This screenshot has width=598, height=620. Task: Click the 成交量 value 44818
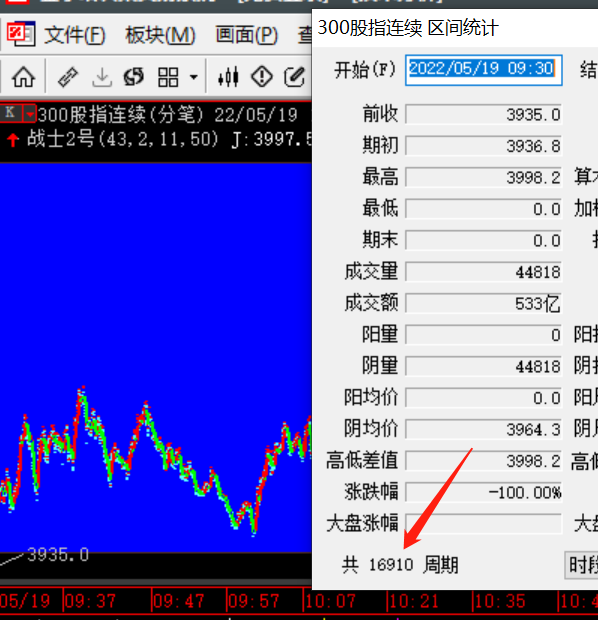coord(484,272)
